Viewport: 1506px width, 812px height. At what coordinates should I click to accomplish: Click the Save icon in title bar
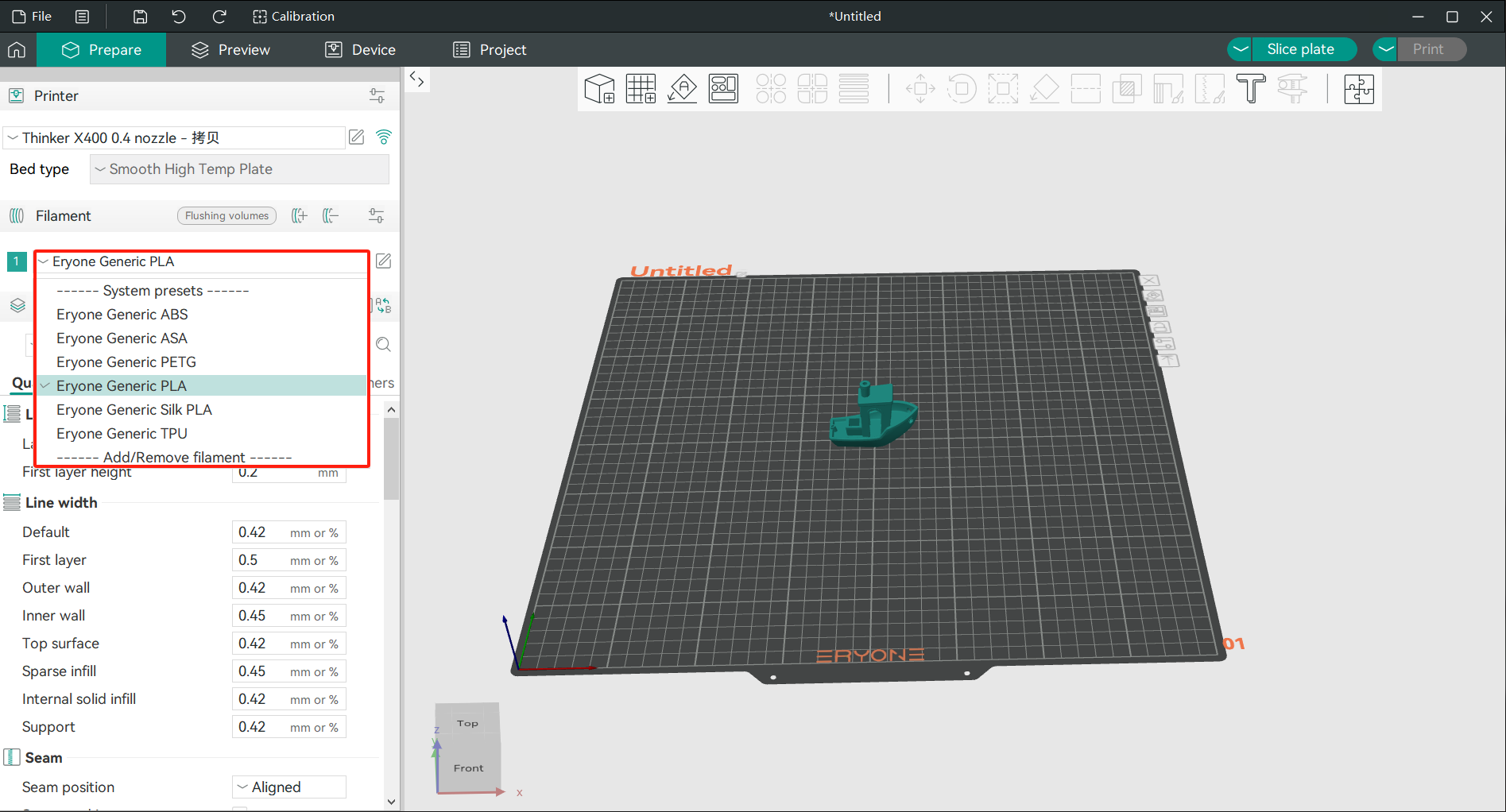[x=140, y=16]
